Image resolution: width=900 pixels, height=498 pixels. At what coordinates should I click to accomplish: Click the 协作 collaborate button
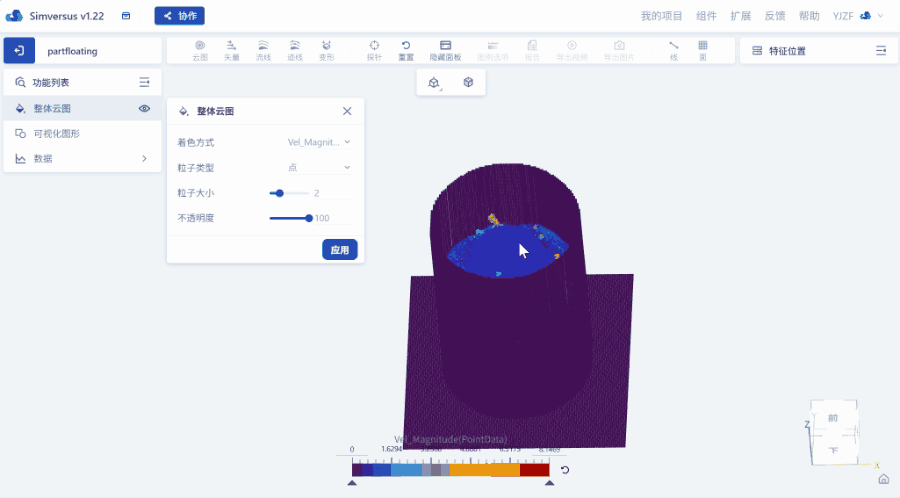[180, 16]
